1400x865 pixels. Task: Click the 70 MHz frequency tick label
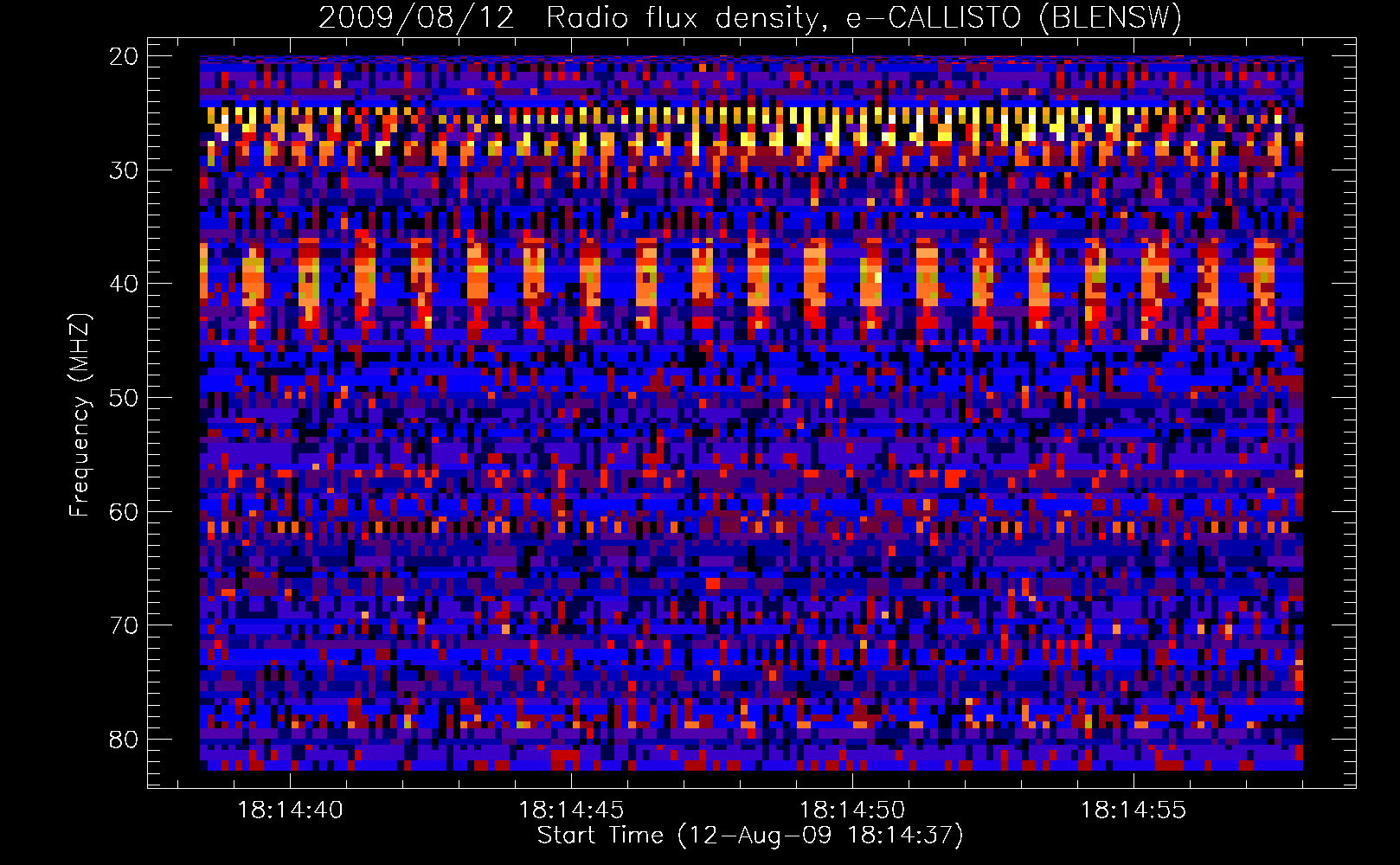(125, 626)
